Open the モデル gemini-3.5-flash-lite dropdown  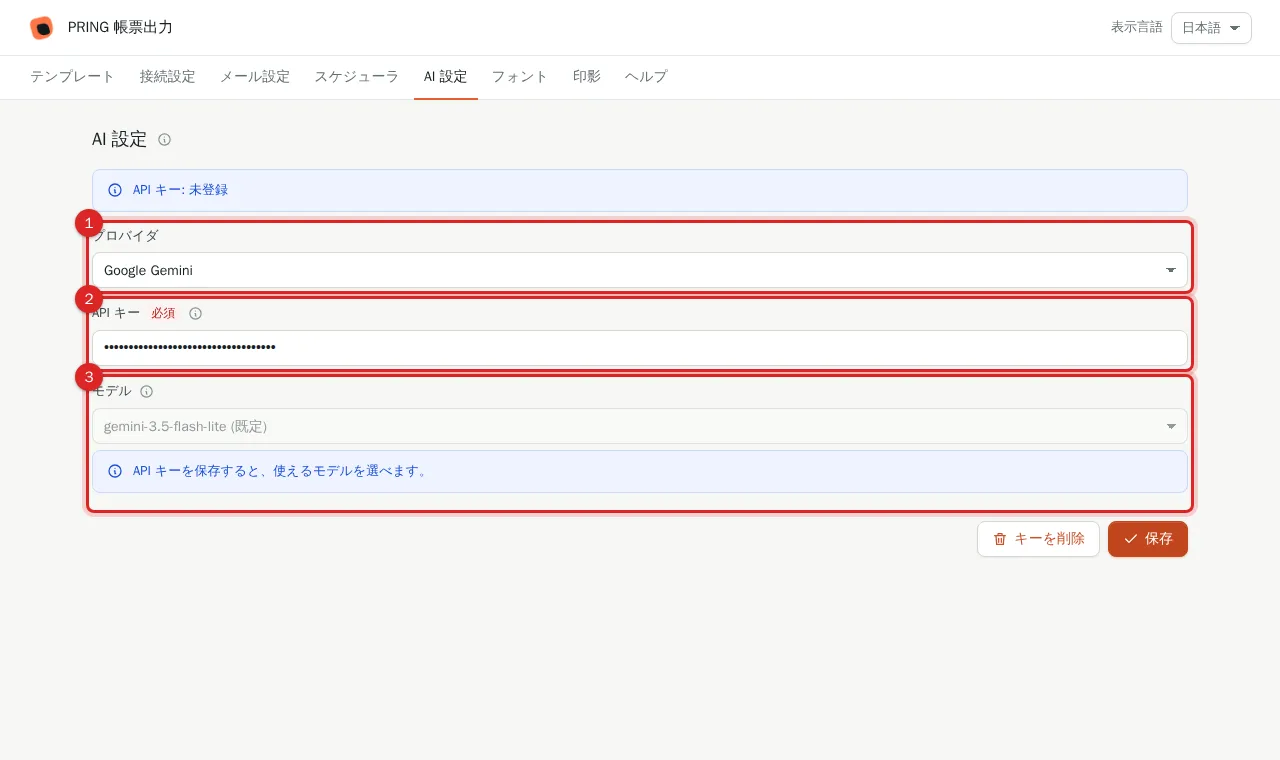(x=640, y=426)
